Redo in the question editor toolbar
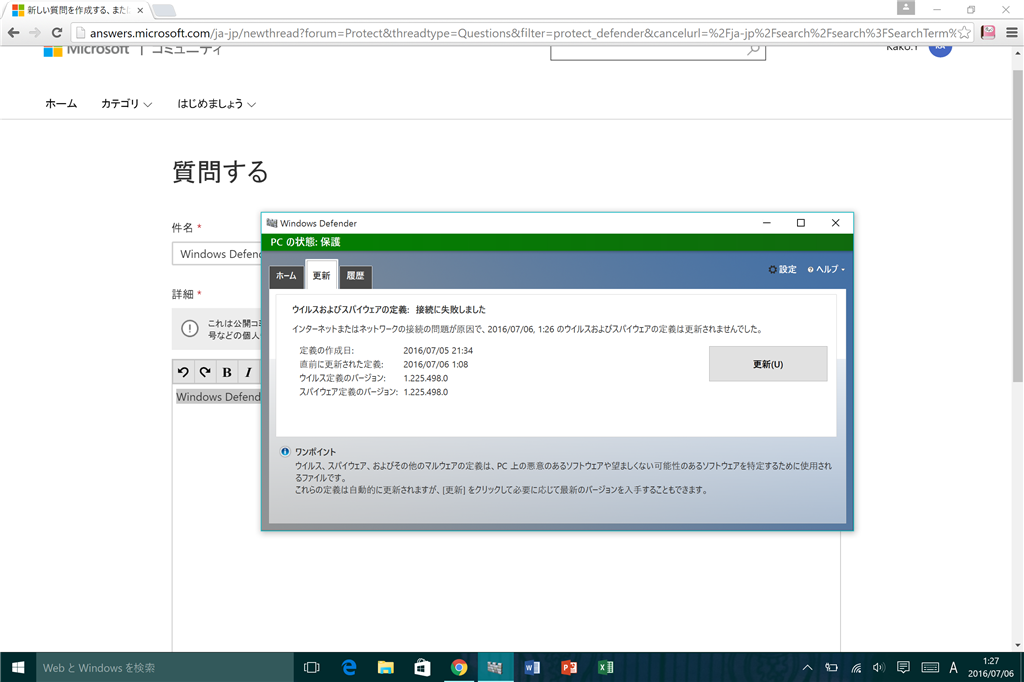Viewport: 1024px width, 682px height. 205,372
